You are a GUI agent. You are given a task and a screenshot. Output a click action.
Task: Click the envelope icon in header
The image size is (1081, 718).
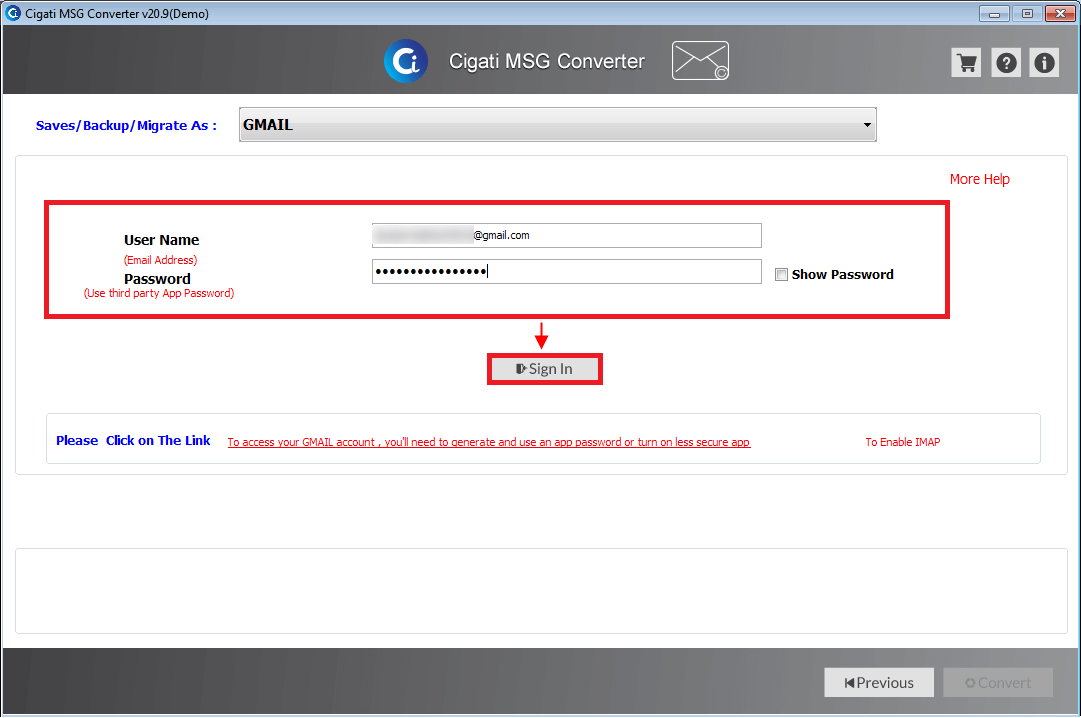click(x=700, y=61)
